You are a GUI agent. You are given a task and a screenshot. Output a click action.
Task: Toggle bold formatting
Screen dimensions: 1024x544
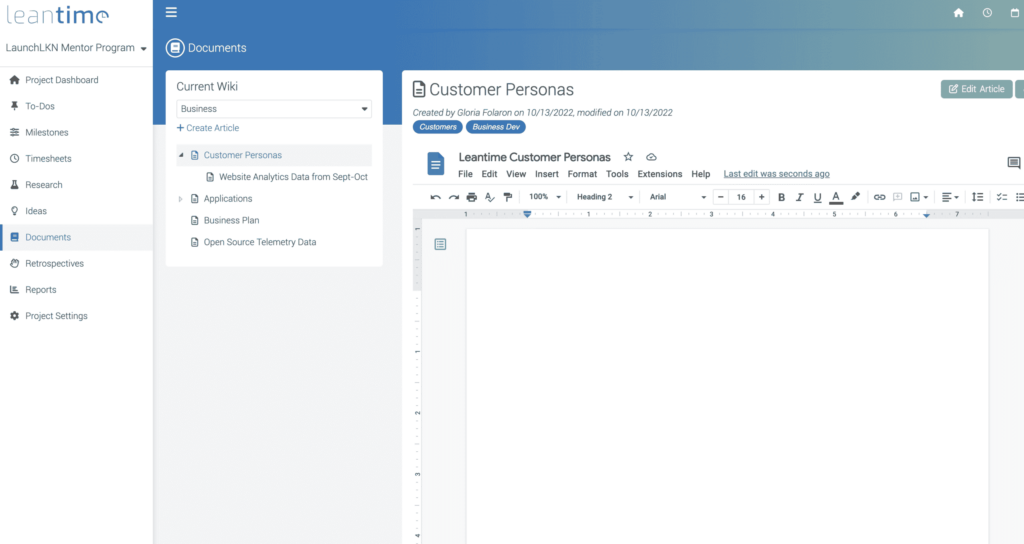click(x=782, y=197)
